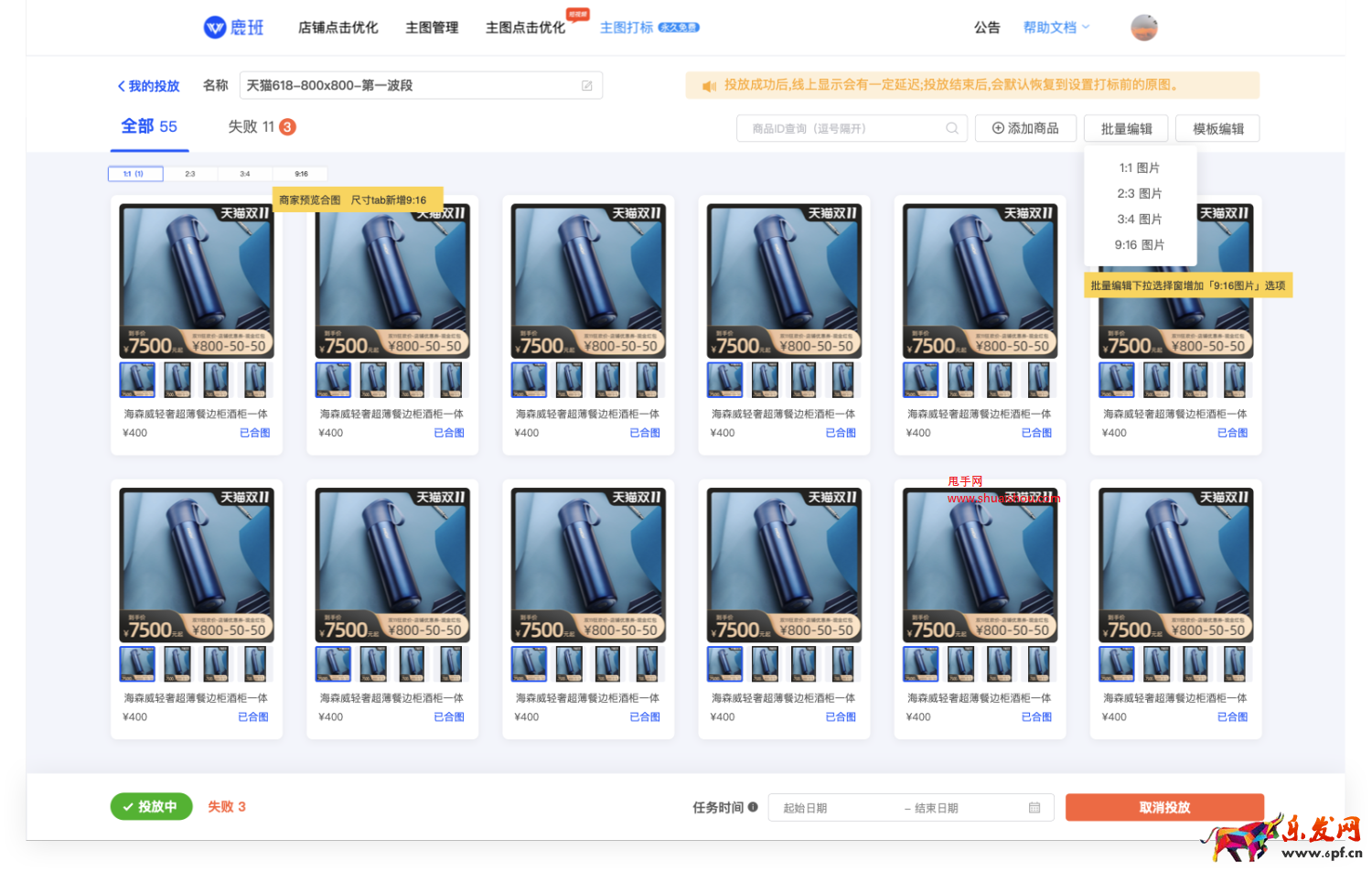Choose 2:3 图片 from the 批量编辑 menu
The height and width of the screenshot is (872, 1372).
click(1140, 194)
